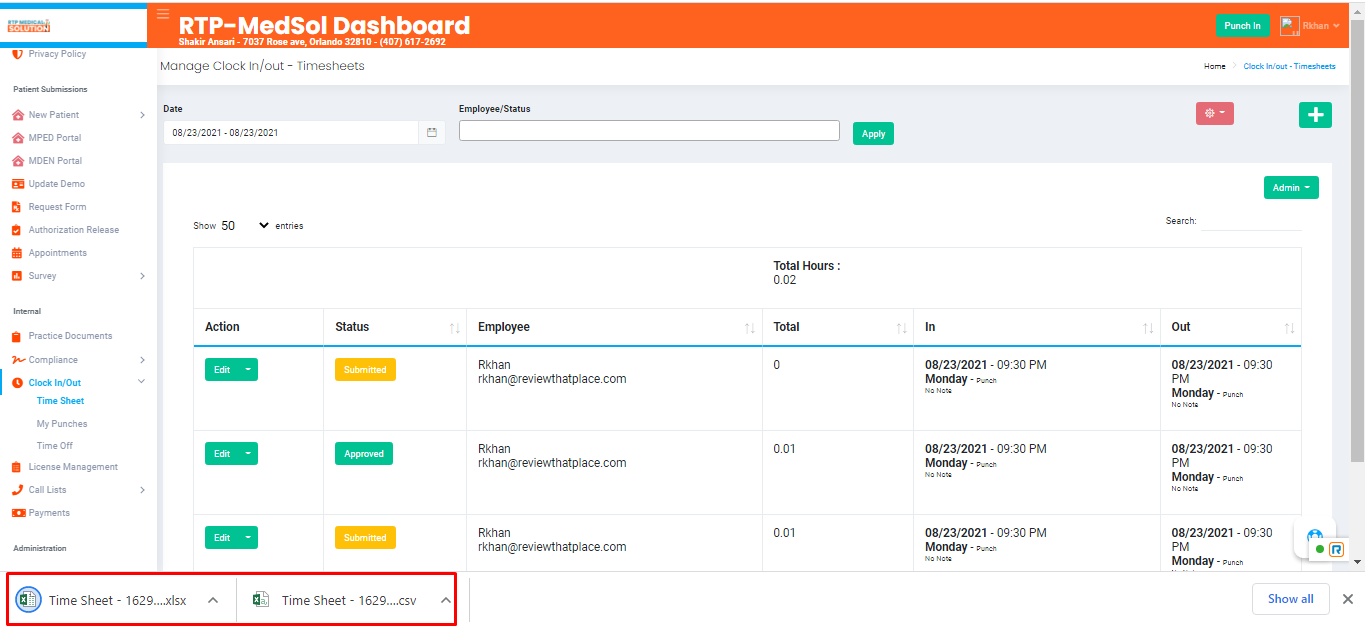Expand the Call Lists submenu
1365x627 pixels.
(x=142, y=490)
